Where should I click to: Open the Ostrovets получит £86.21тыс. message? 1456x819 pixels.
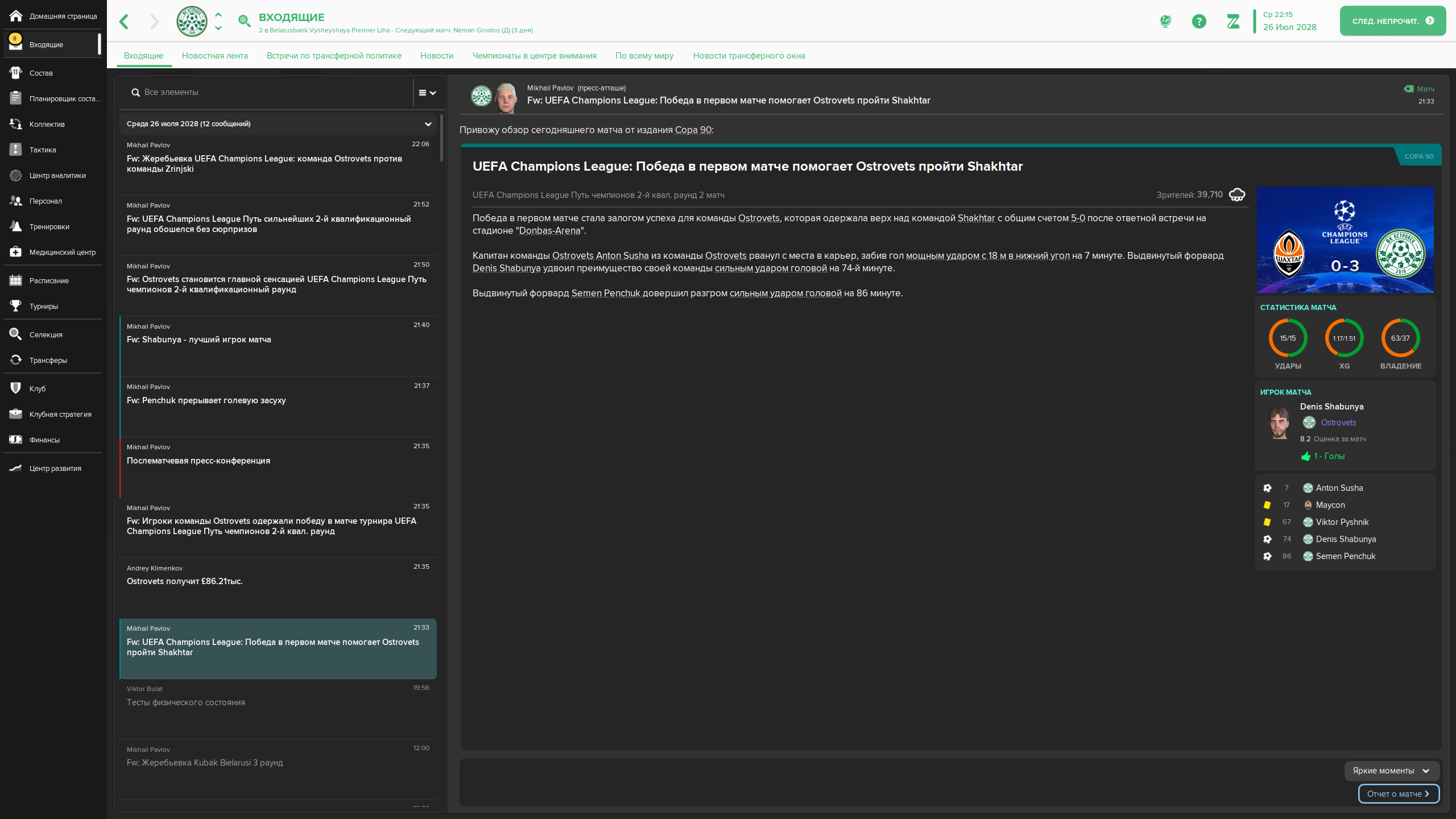(x=278, y=588)
